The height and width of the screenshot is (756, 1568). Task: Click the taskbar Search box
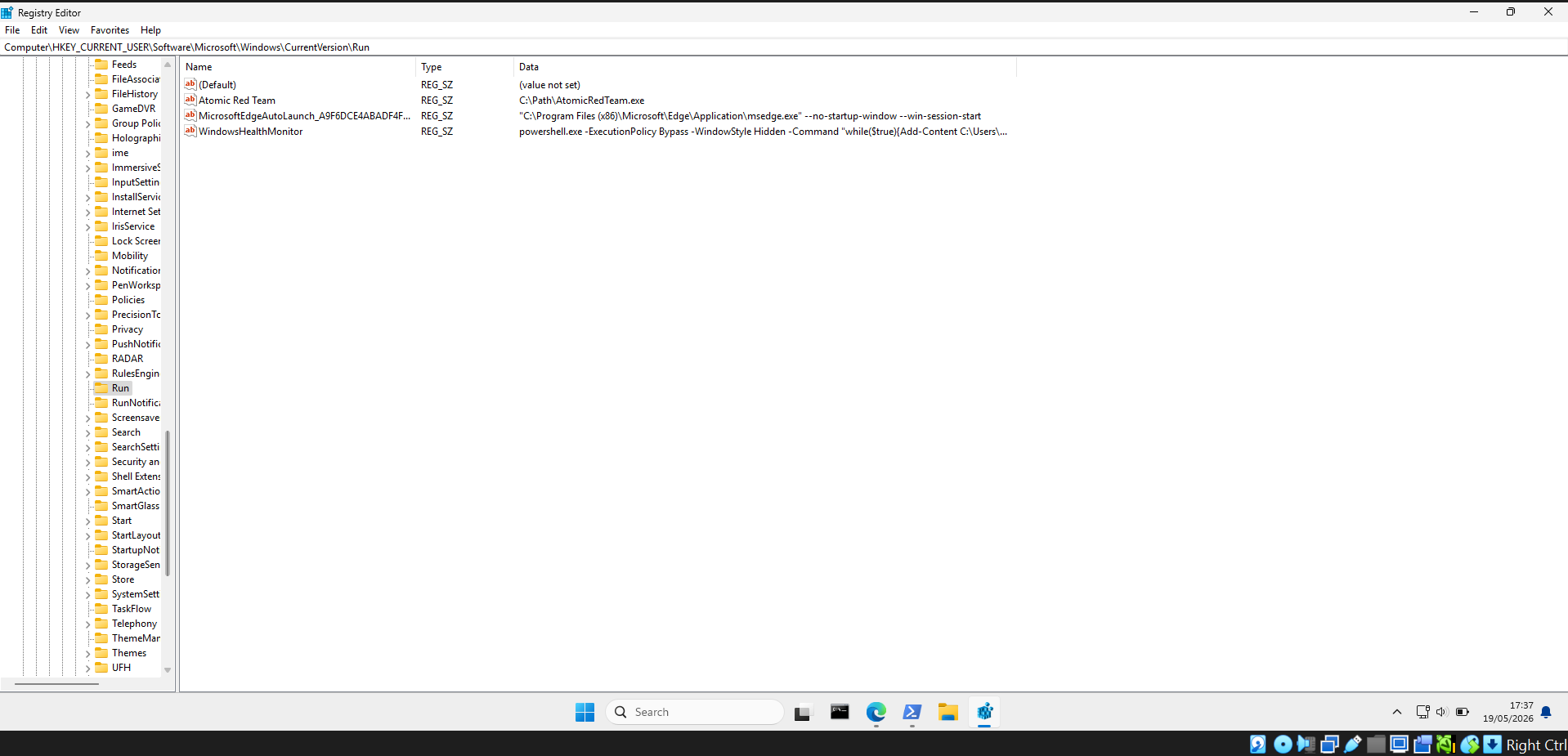click(694, 712)
